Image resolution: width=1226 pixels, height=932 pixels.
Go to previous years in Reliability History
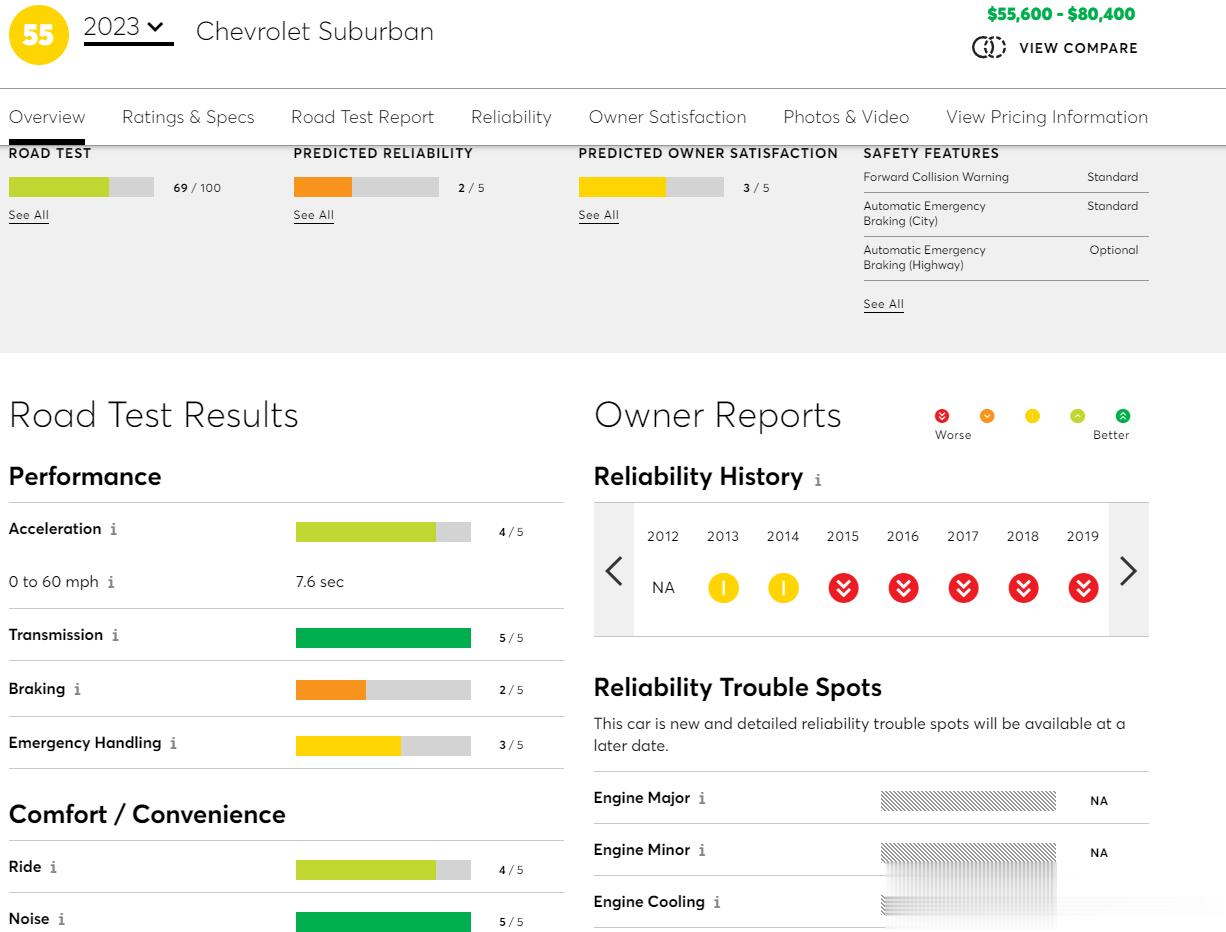click(614, 571)
